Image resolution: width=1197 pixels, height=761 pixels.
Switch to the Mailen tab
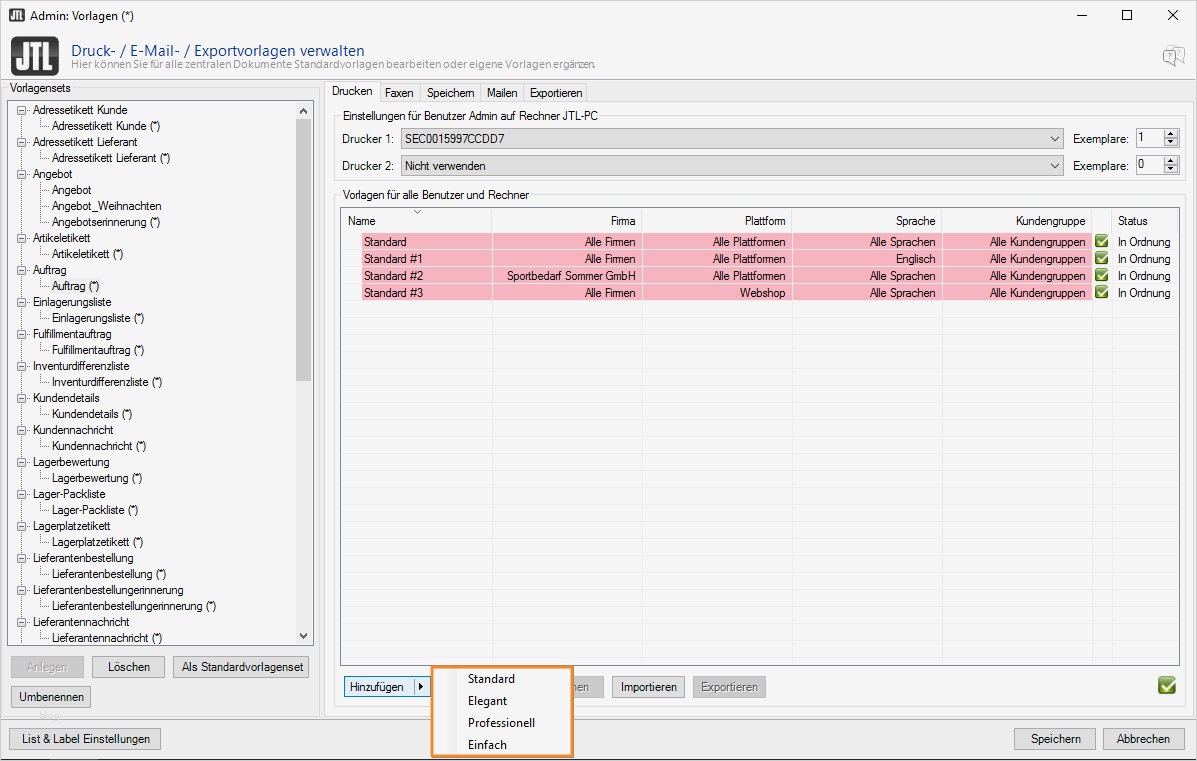click(502, 93)
